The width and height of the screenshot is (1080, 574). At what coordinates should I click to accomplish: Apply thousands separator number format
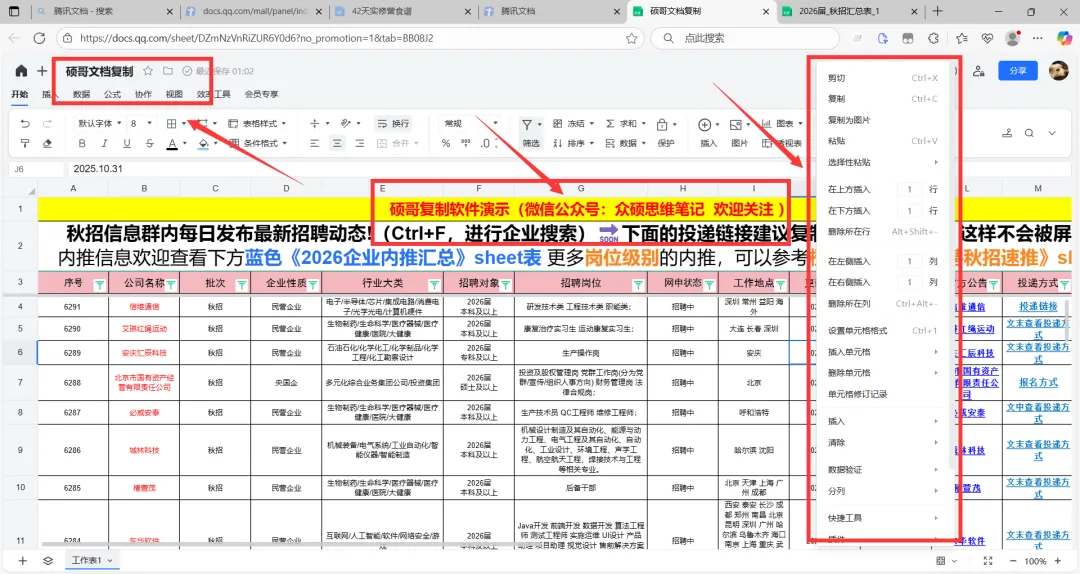click(x=466, y=143)
